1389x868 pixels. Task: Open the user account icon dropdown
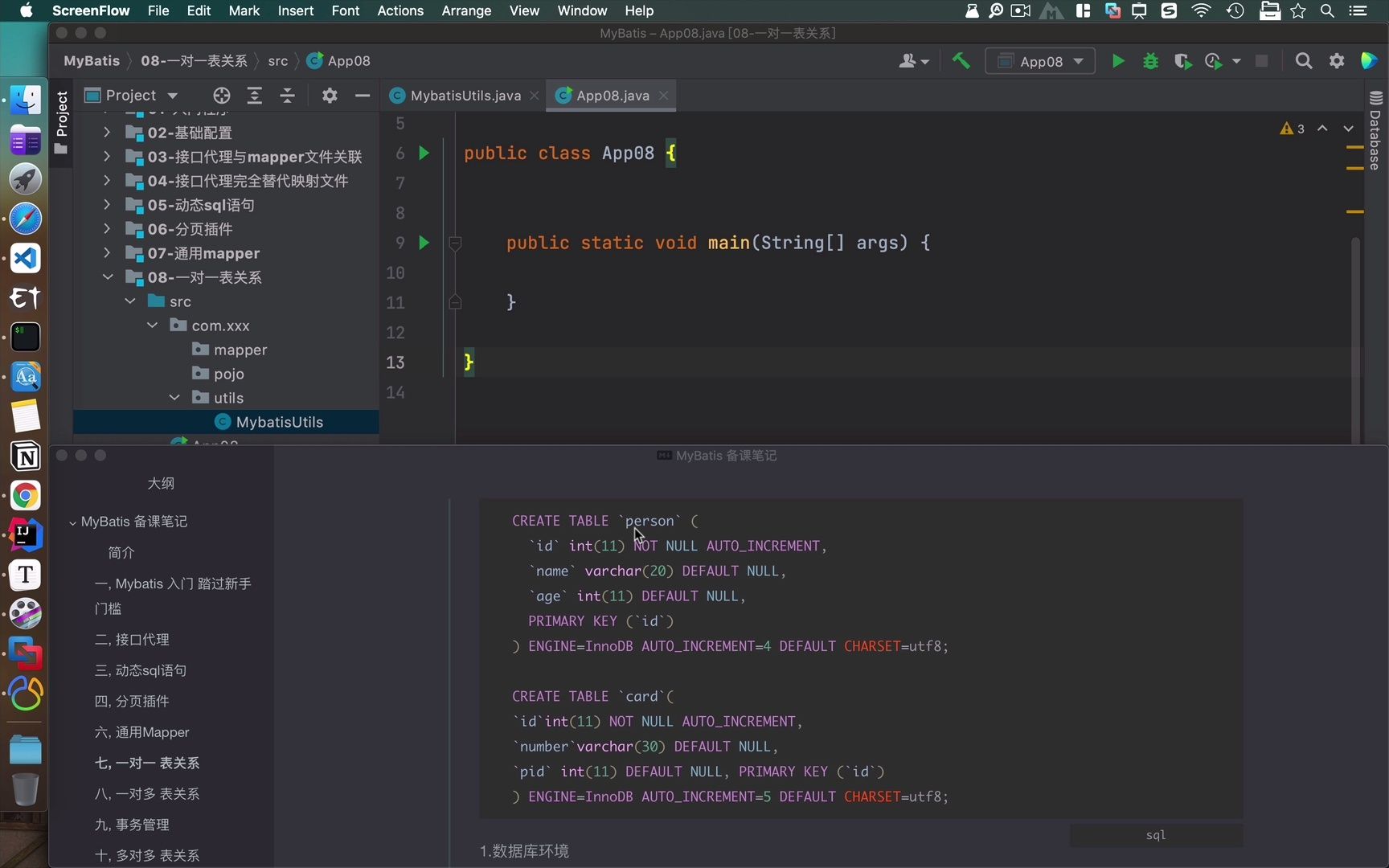[x=913, y=61]
